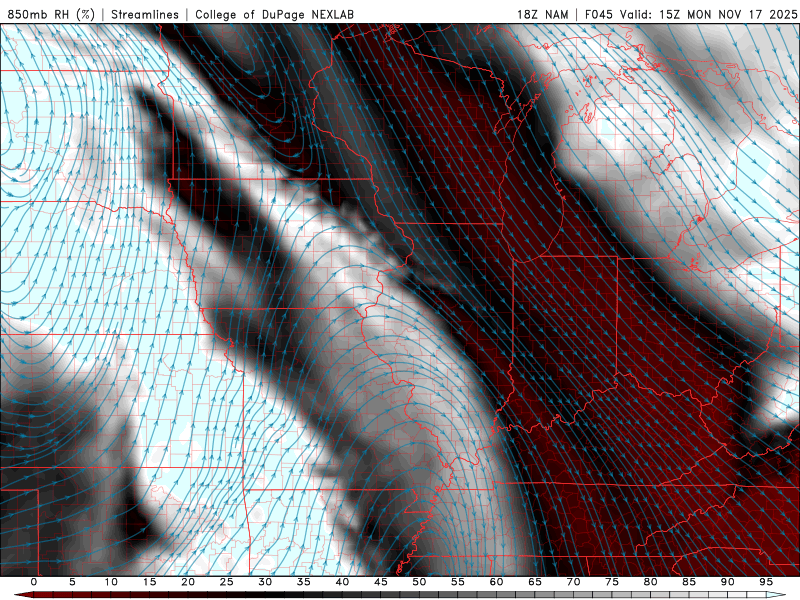Click the "F045" forecast hour label
Screen dimensions: 800x600
click(599, 14)
